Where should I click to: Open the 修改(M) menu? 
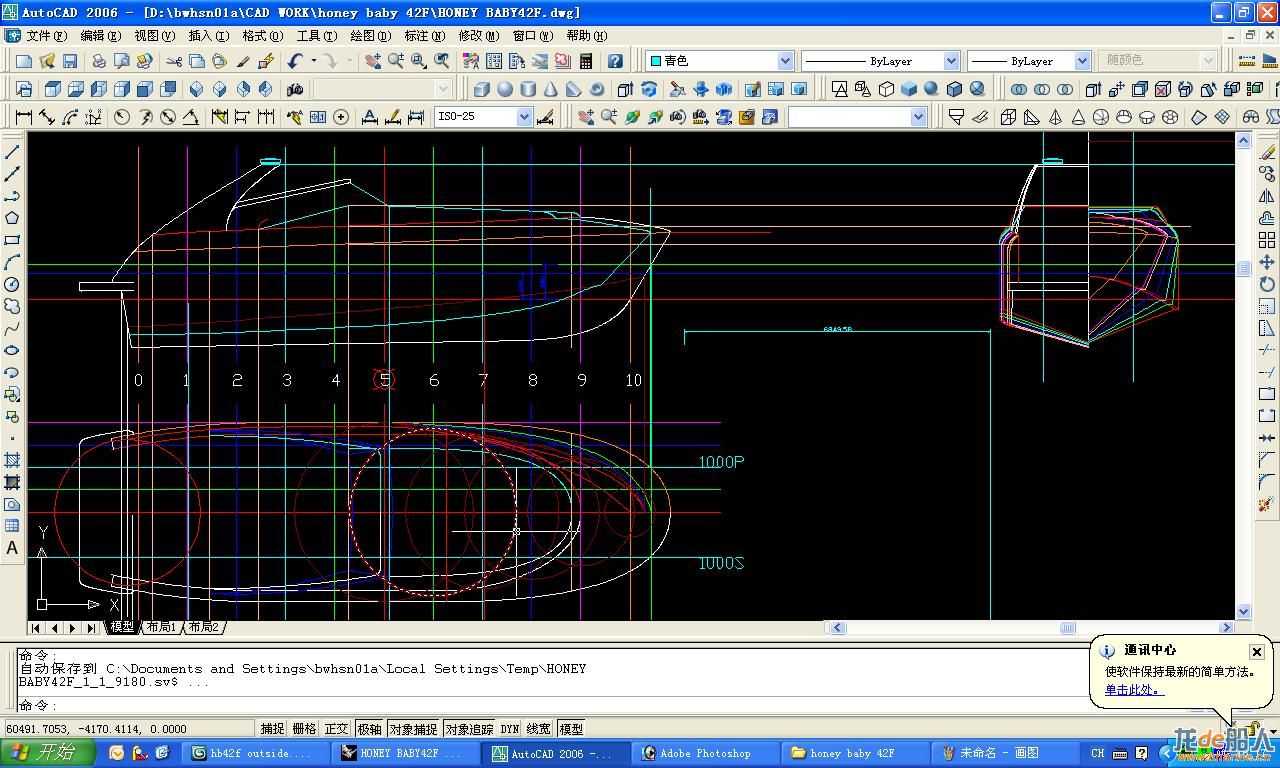[478, 35]
